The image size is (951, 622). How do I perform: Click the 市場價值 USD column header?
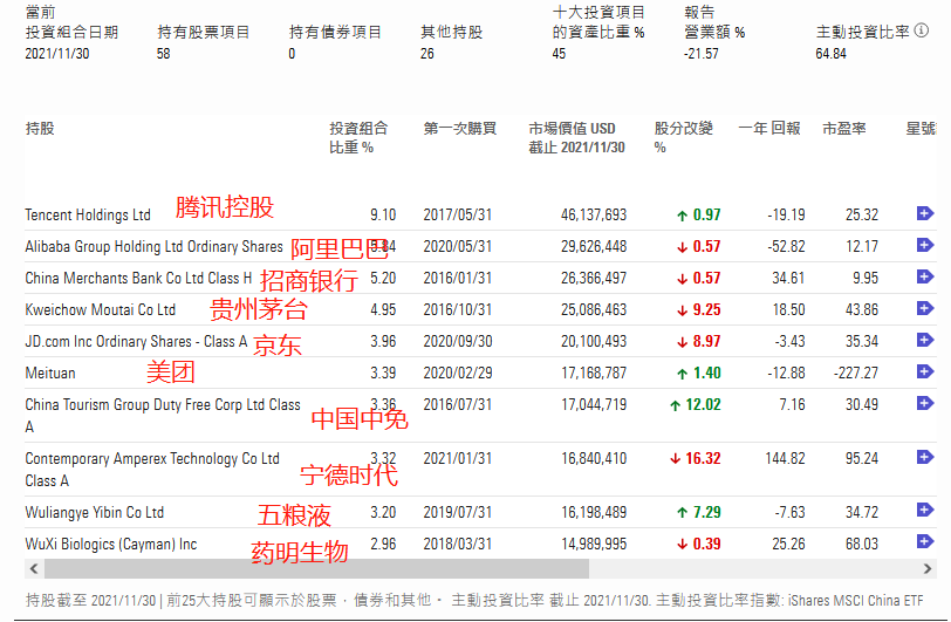point(576,138)
